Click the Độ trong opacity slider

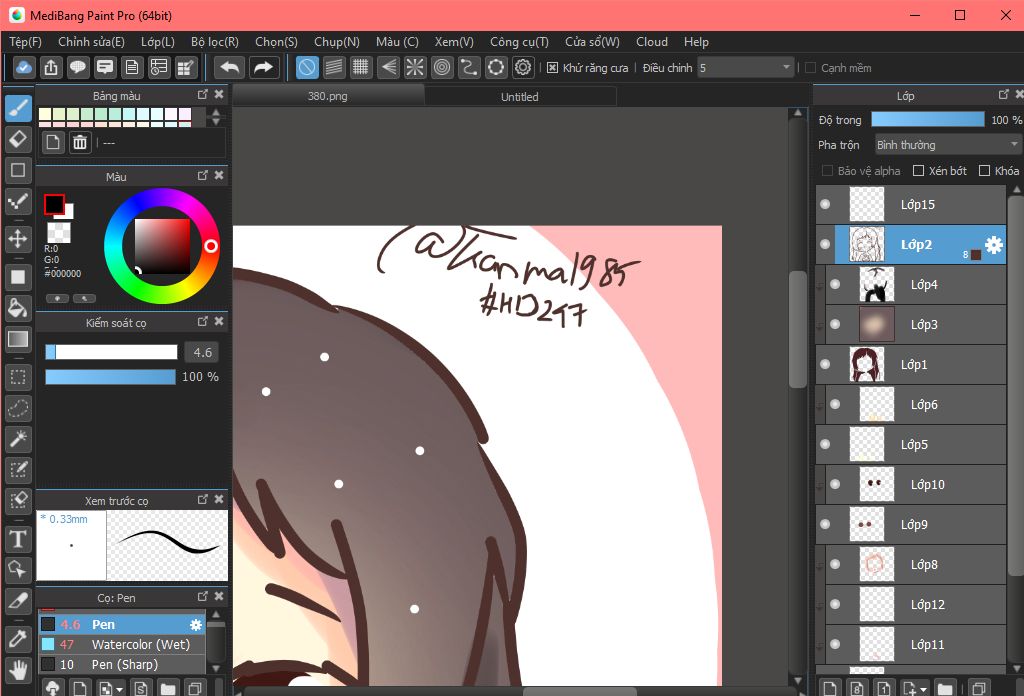(928, 119)
